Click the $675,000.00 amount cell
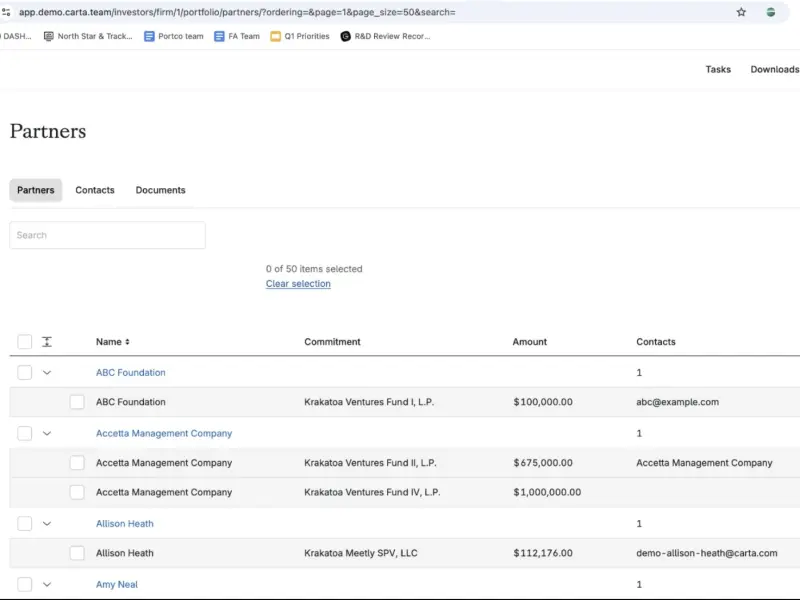Image resolution: width=800 pixels, height=600 pixels. pyautogui.click(x=543, y=463)
